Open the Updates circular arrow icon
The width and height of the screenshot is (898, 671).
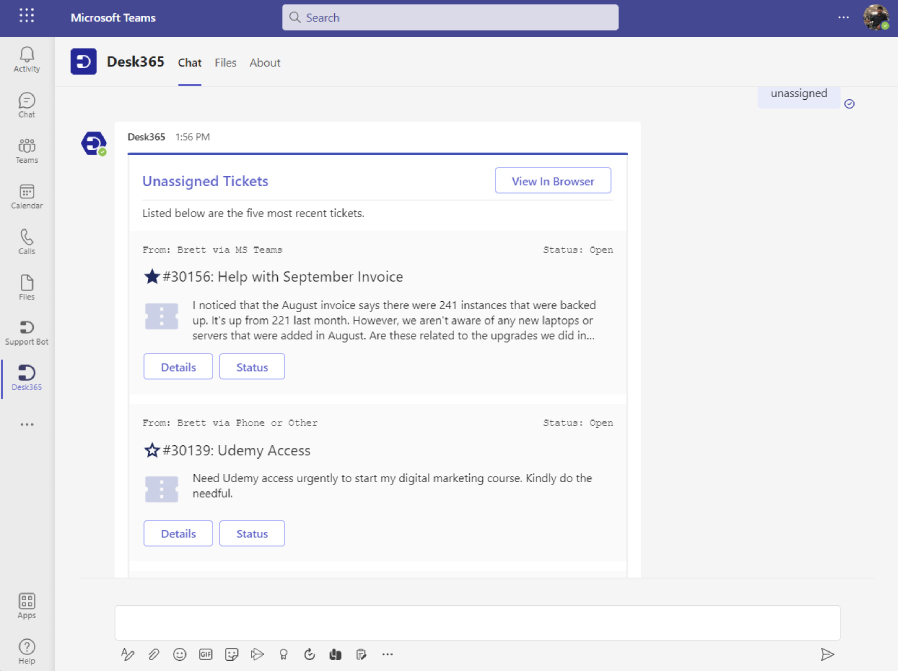[309, 654]
